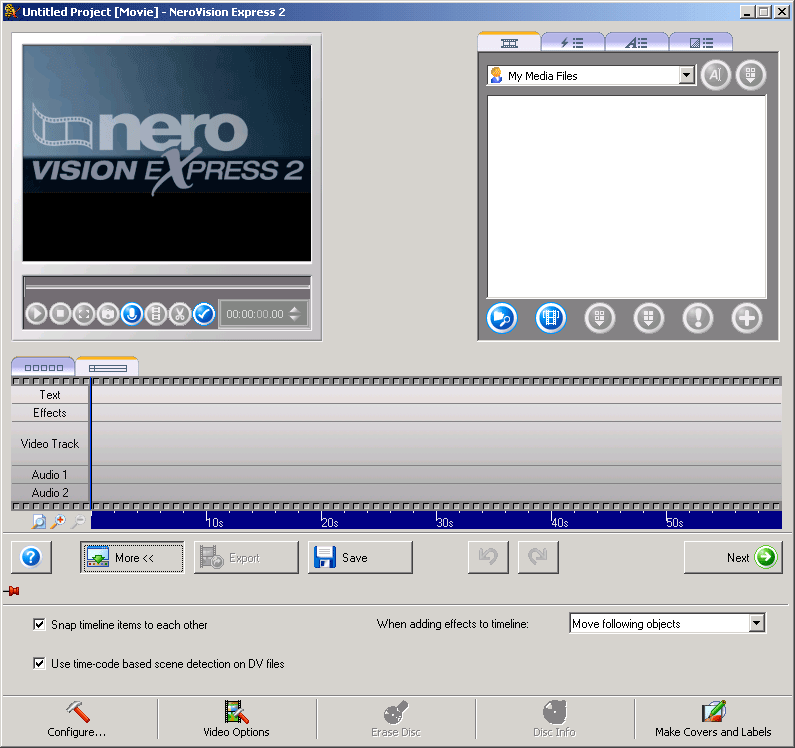The image size is (795, 748).
Task: Toggle time-code based scene detection checkbox
Action: point(39,663)
